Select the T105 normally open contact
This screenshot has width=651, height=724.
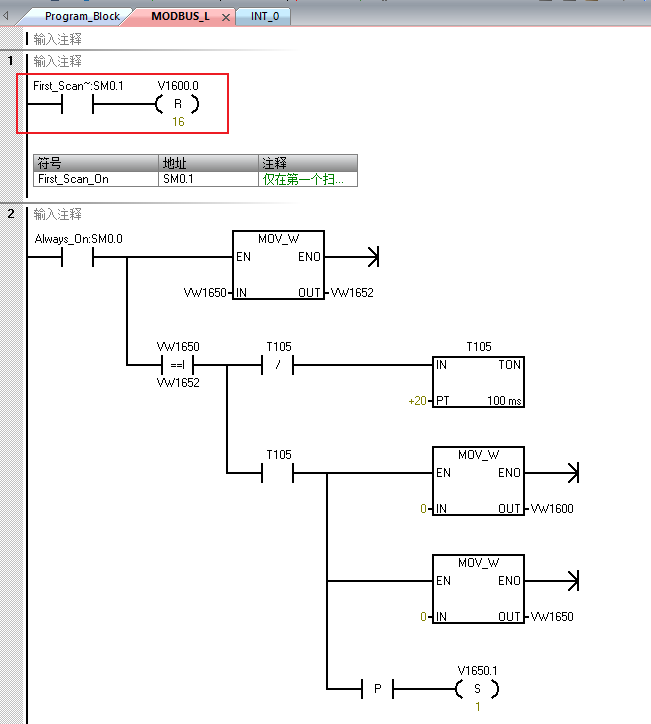[278, 472]
